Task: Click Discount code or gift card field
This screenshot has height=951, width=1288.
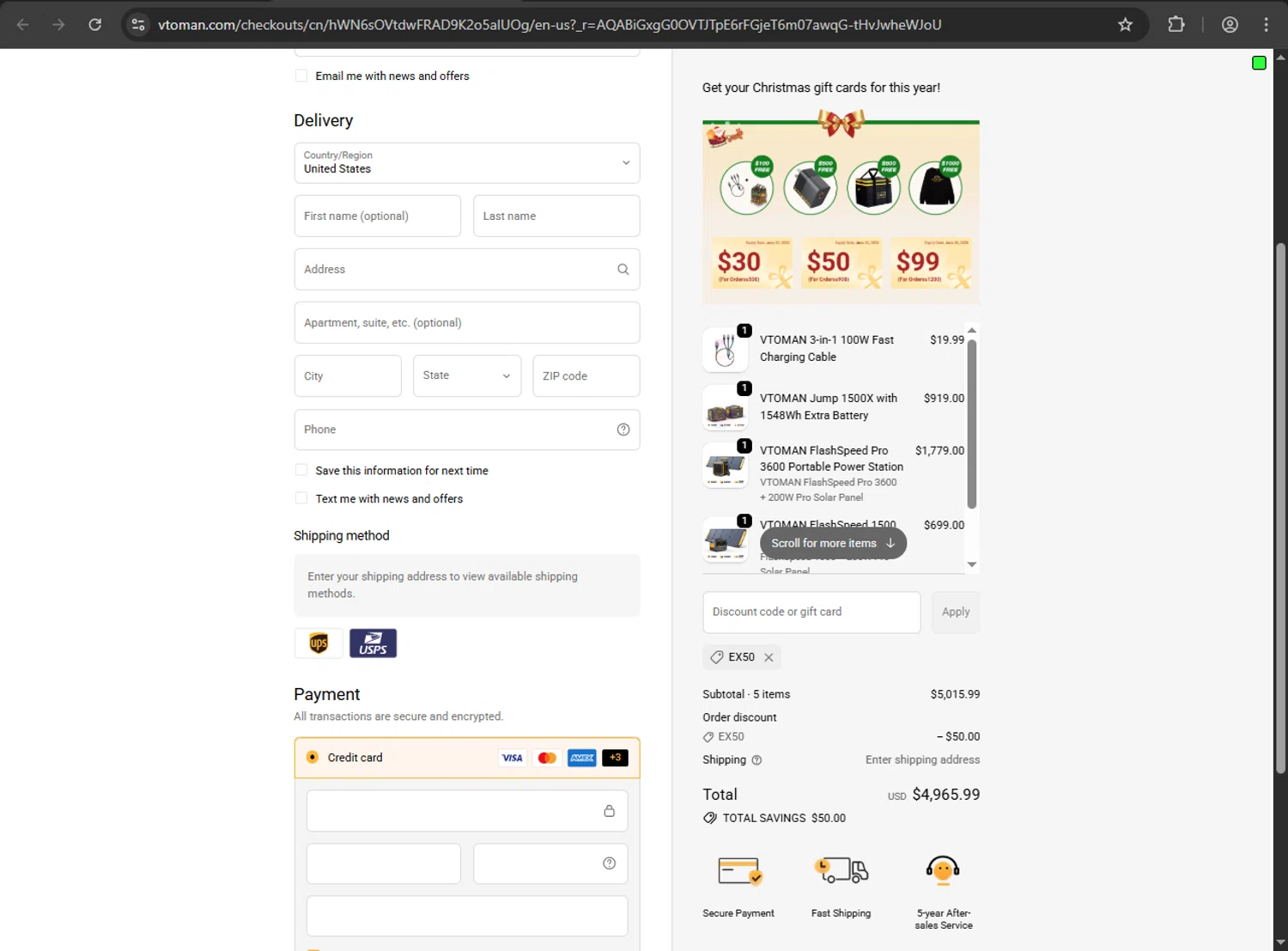Action: [811, 612]
